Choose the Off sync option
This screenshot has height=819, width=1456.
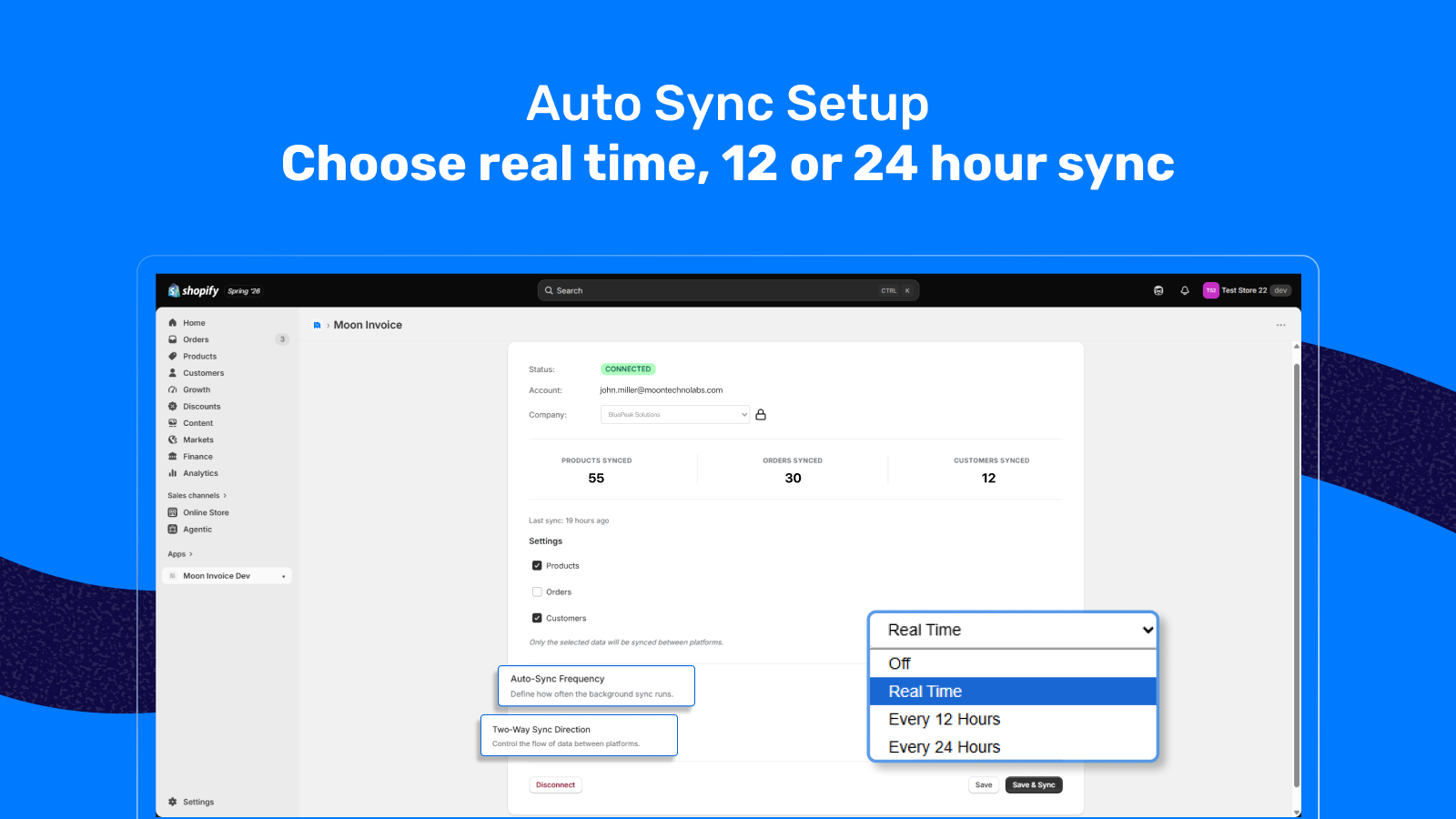click(1013, 663)
